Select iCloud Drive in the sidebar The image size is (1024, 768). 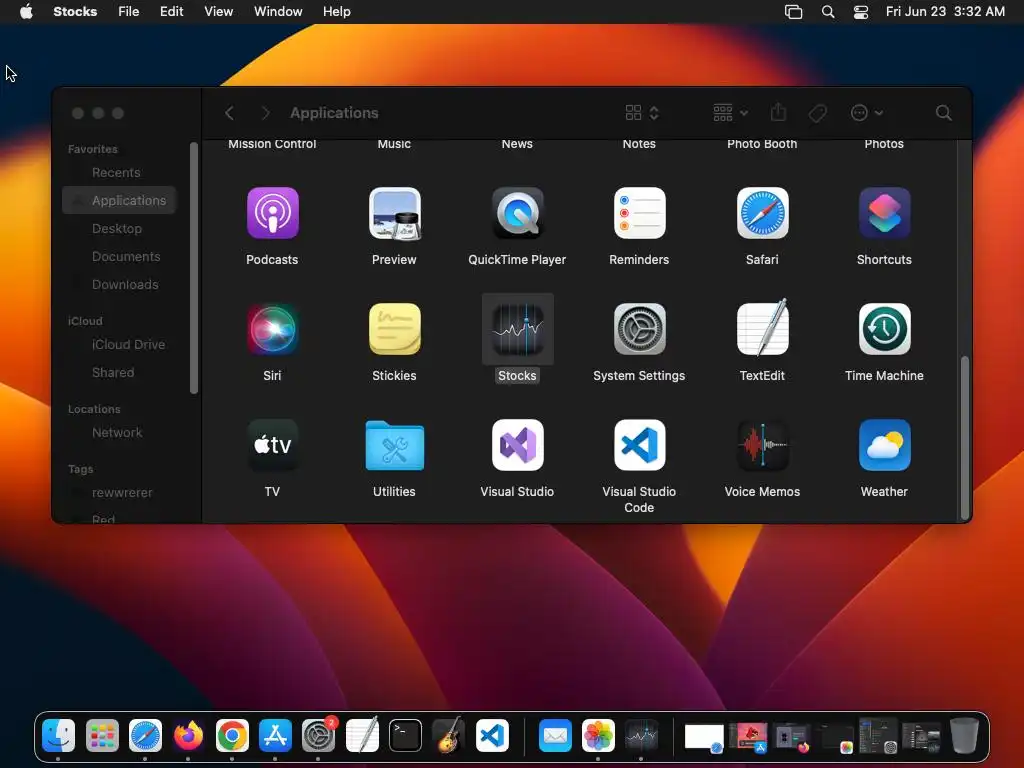[x=120, y=344]
